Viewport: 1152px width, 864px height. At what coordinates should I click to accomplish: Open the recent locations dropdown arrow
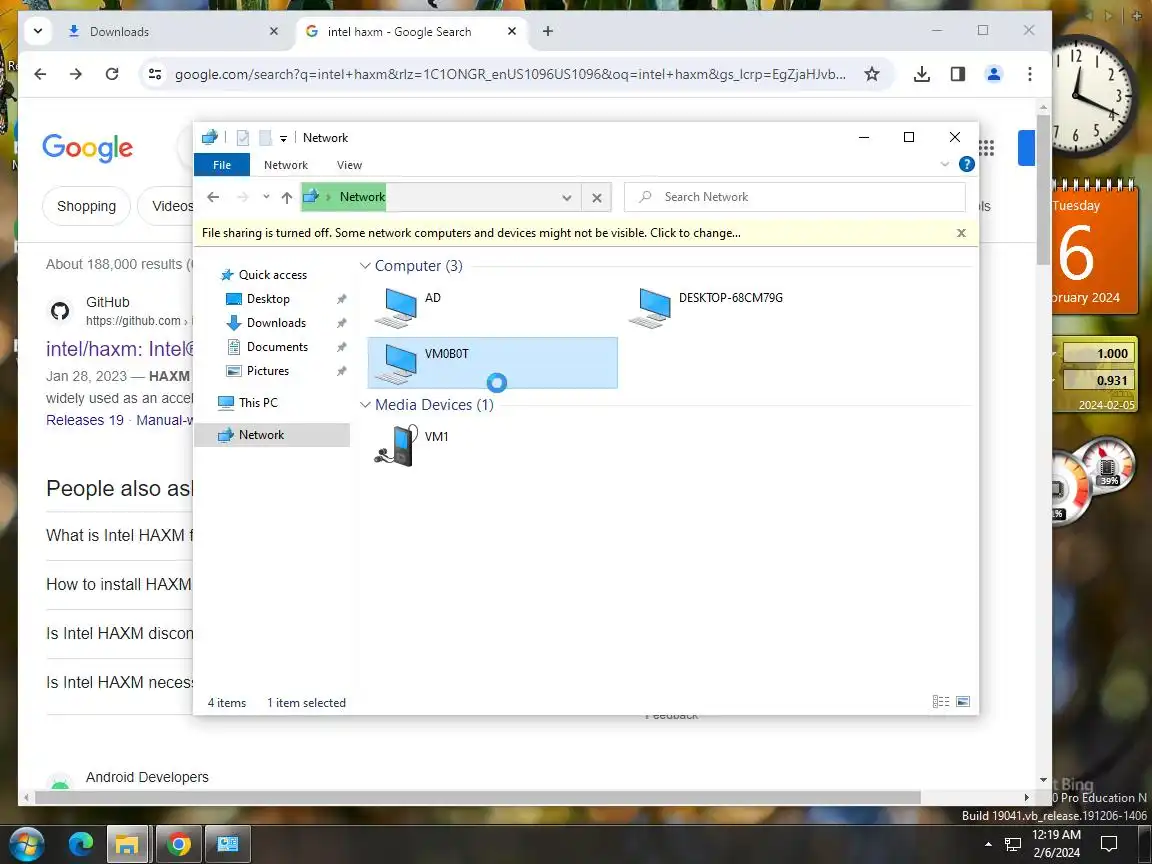[x=266, y=197]
